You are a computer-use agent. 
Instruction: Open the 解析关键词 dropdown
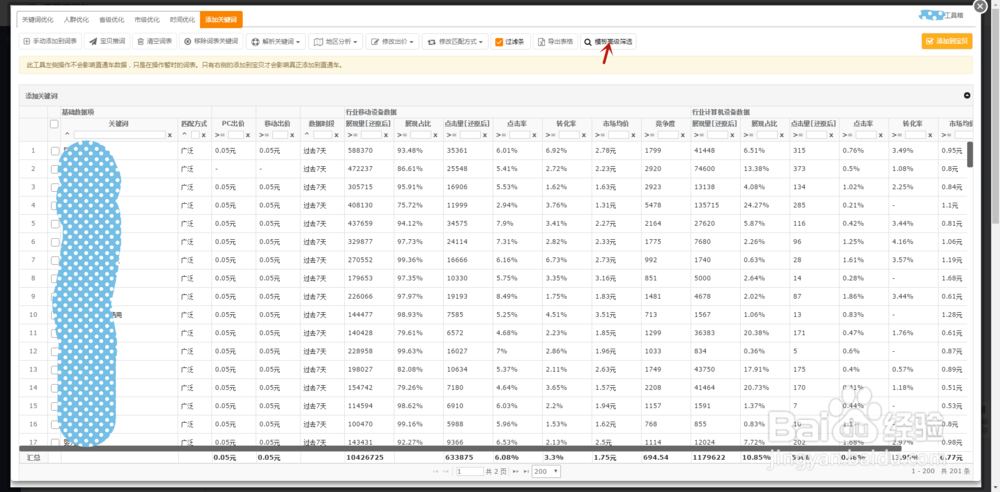pos(276,41)
